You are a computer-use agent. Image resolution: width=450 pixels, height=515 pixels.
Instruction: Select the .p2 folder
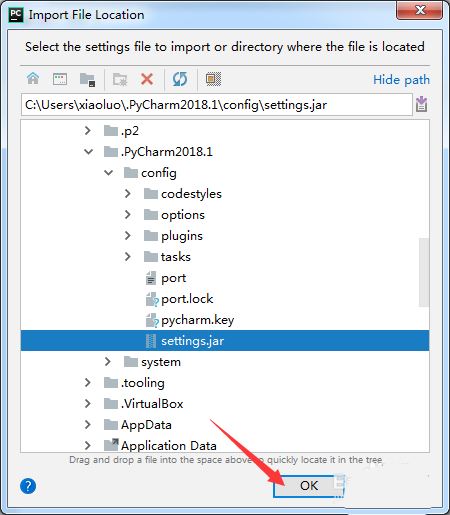point(130,131)
